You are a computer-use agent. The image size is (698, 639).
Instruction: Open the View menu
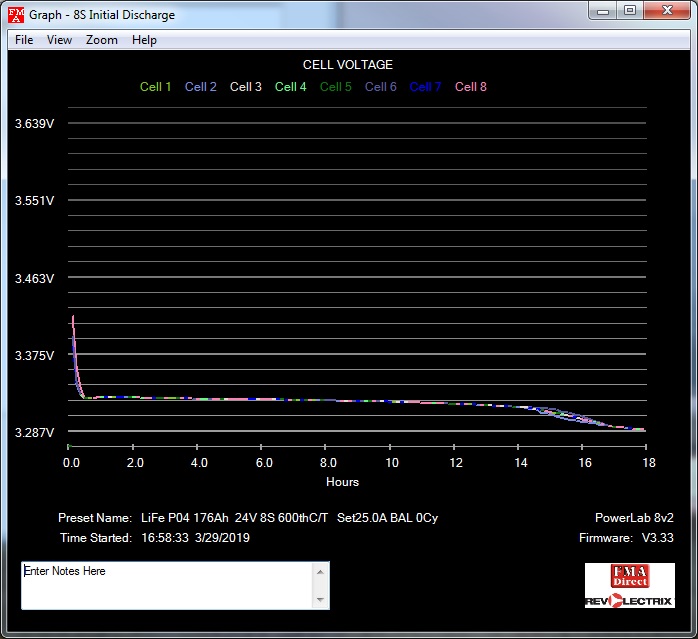59,40
